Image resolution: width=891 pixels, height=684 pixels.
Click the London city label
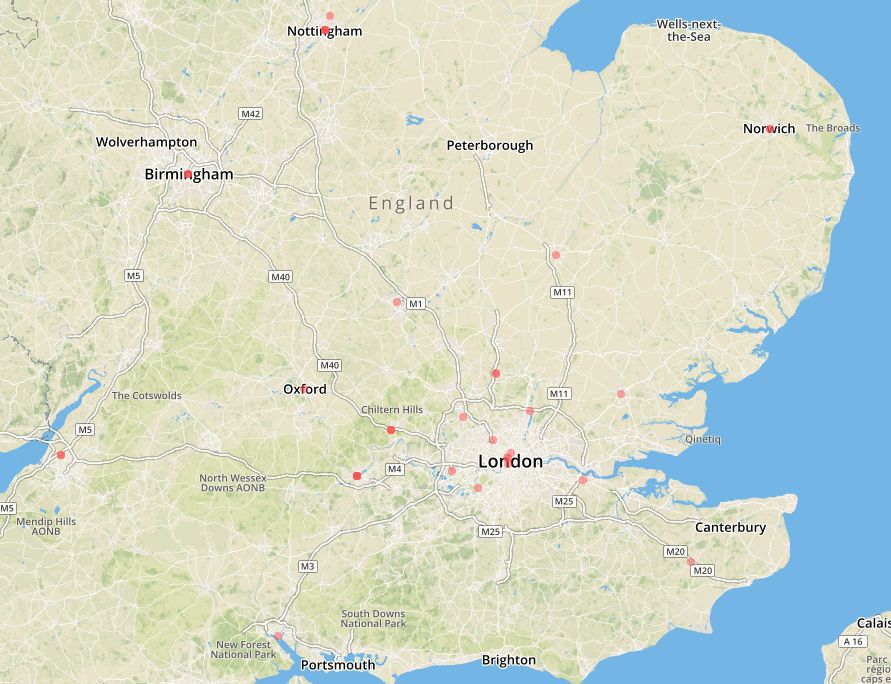(510, 461)
